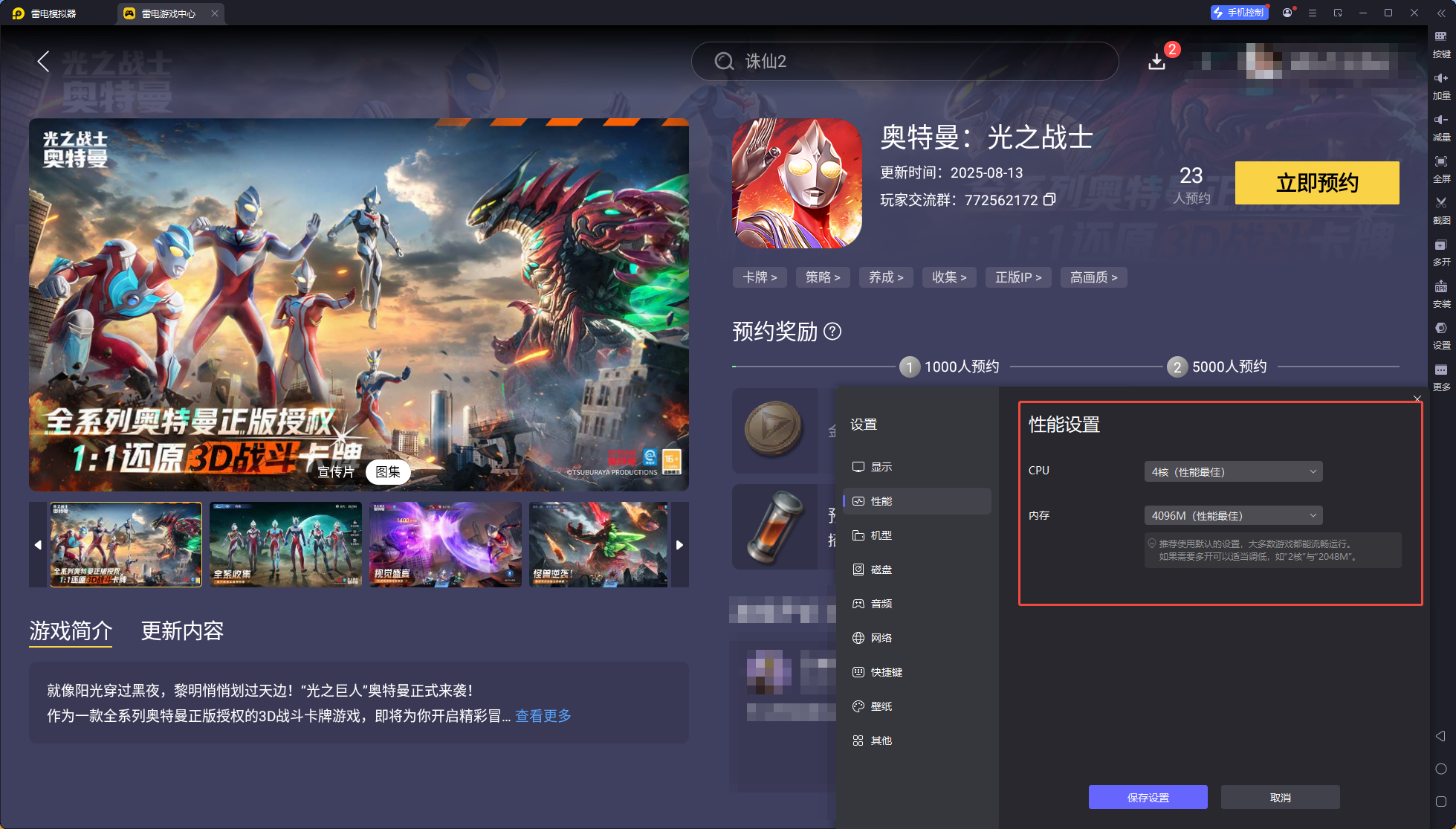Open 查看更多 to read the full game description
This screenshot has width=1456, height=829.
[x=542, y=716]
